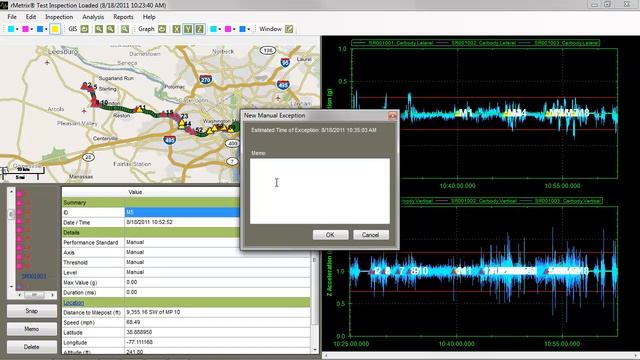Screen dimensions: 640x360
Task: Click the yellow triangle map marker 11
Action: (x=140, y=109)
